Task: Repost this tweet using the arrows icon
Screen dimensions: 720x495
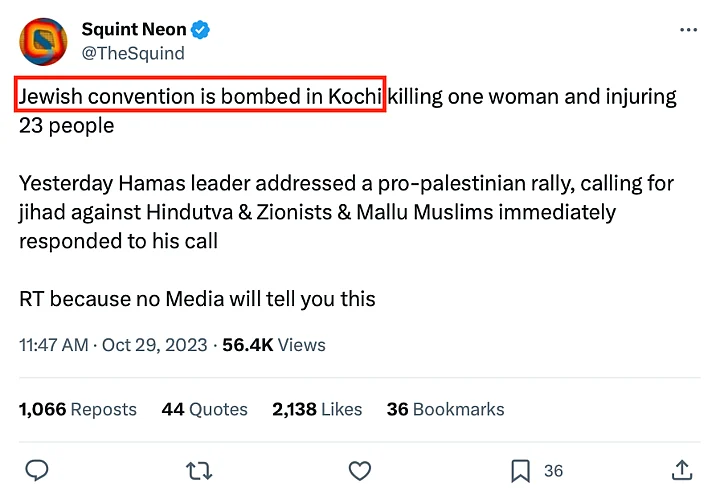Action: [199, 470]
